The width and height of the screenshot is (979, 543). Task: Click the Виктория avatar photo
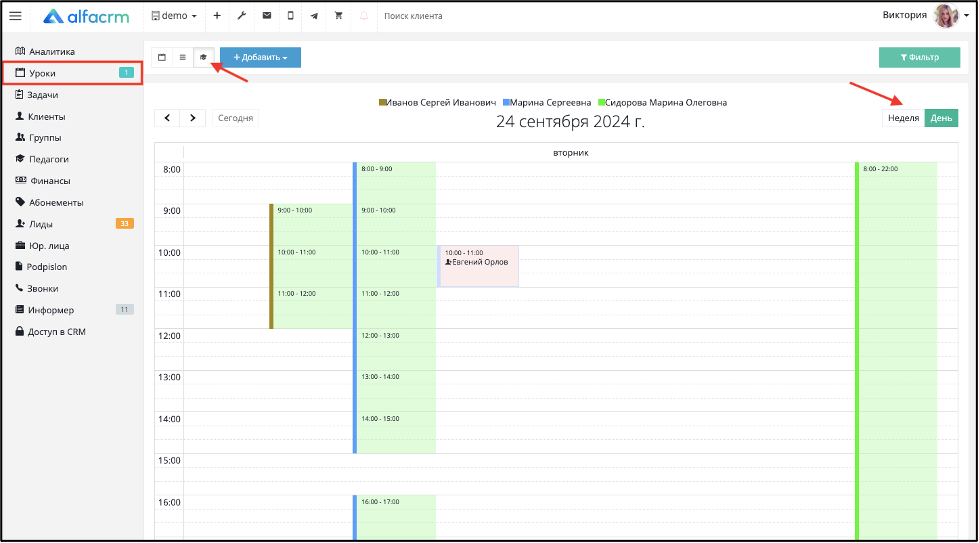[x=946, y=16]
